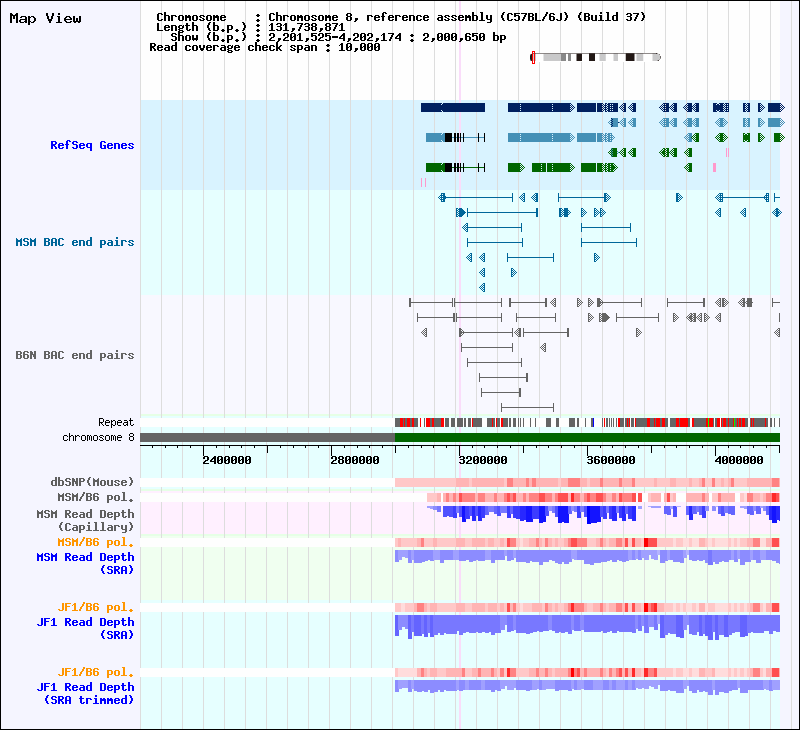Click the lower JF1/B6 pol. label

pyautogui.click(x=95, y=672)
